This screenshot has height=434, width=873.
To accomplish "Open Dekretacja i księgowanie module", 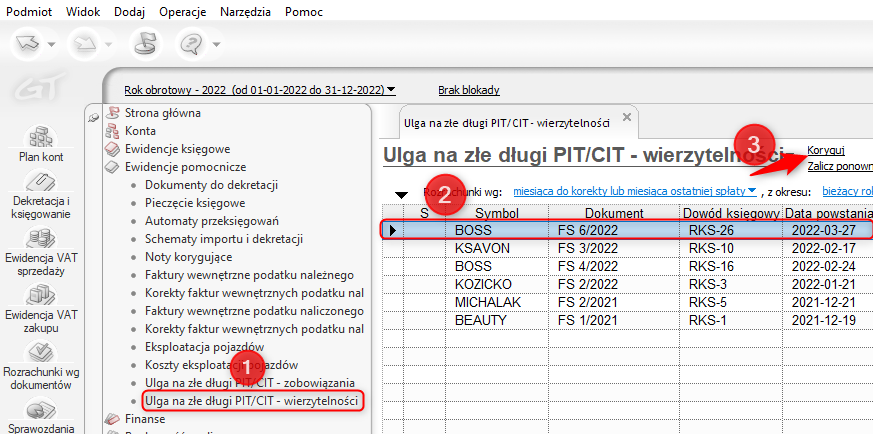I will click(40, 196).
